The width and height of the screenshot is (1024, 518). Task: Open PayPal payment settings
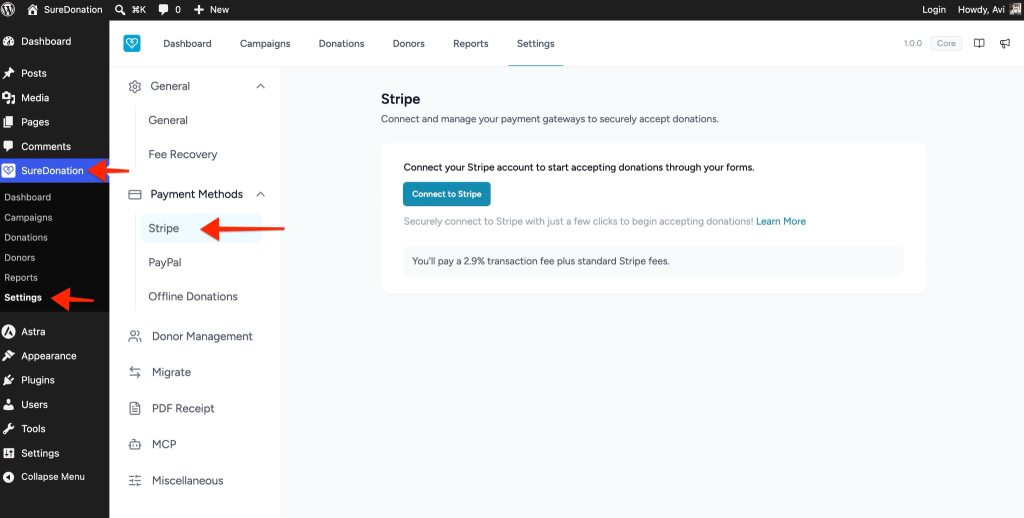[165, 262]
